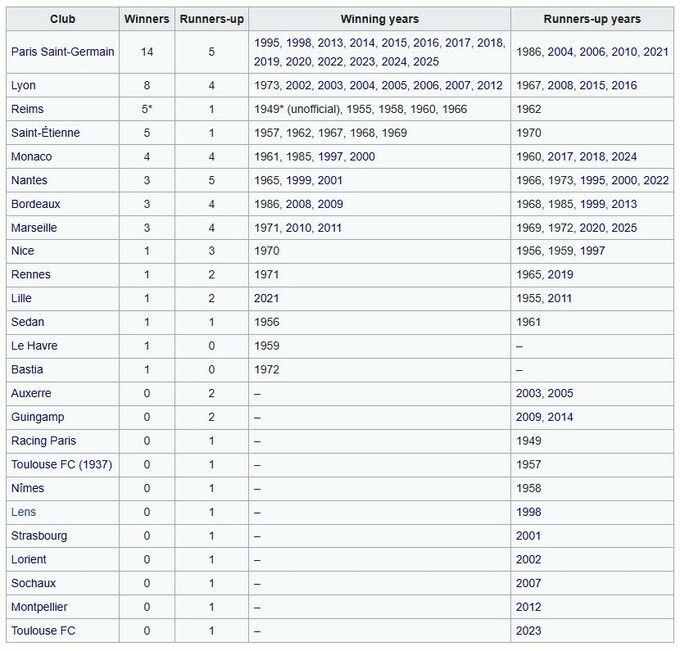This screenshot has width=680, height=651.
Task: Select the Racing Paris club cell
Action: (43, 441)
